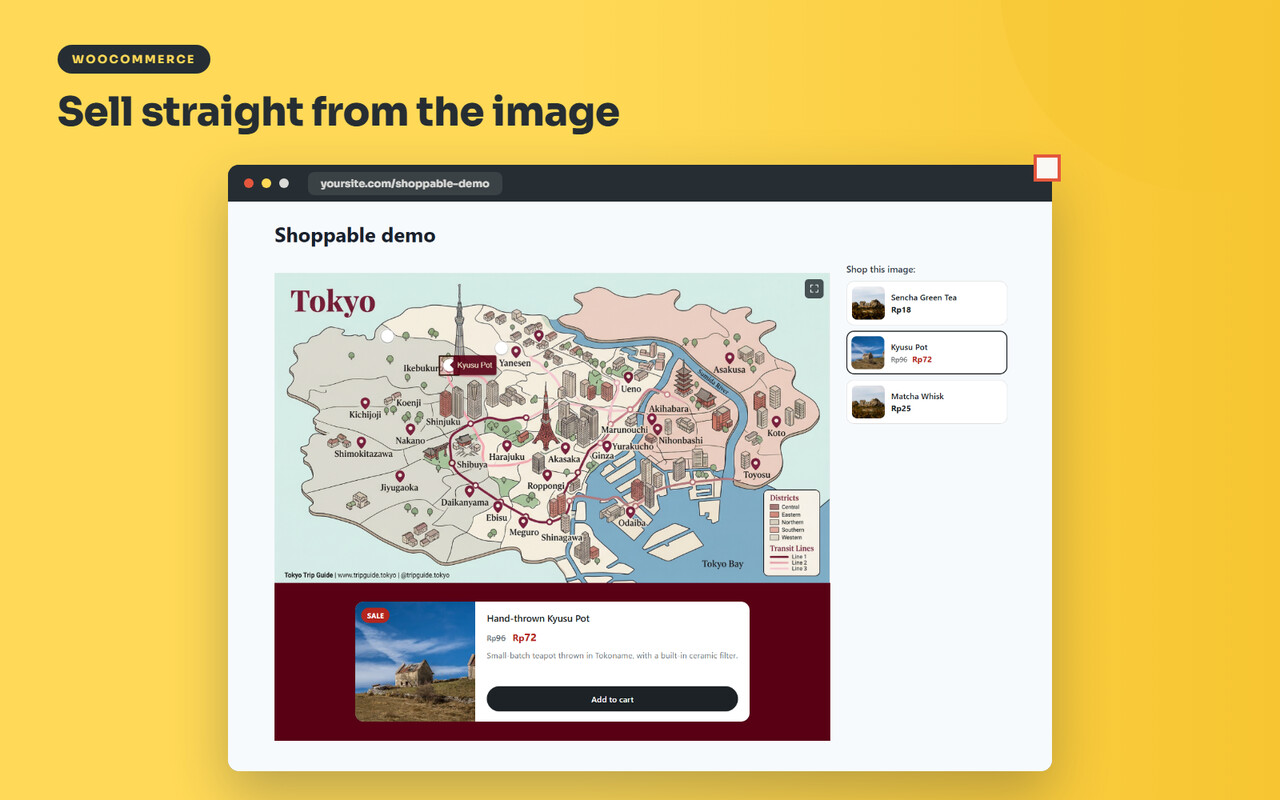1280x800 pixels.
Task: Open the large Hand-thrown Kyusu Pot product photo
Action: (415, 661)
